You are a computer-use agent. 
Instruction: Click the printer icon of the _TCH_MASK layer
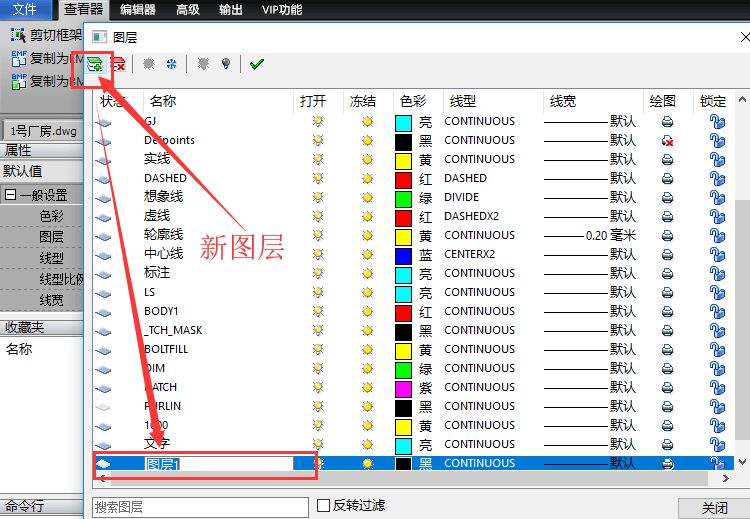667,331
